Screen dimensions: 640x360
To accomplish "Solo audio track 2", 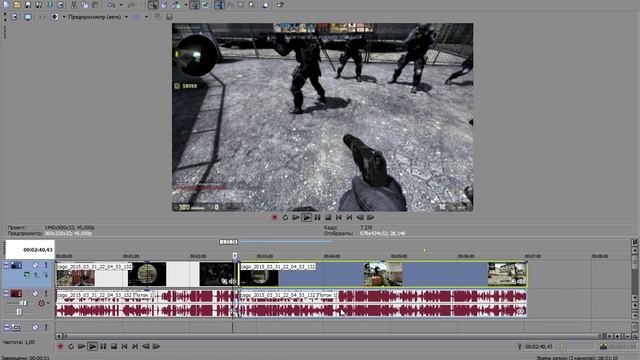I will [46, 293].
